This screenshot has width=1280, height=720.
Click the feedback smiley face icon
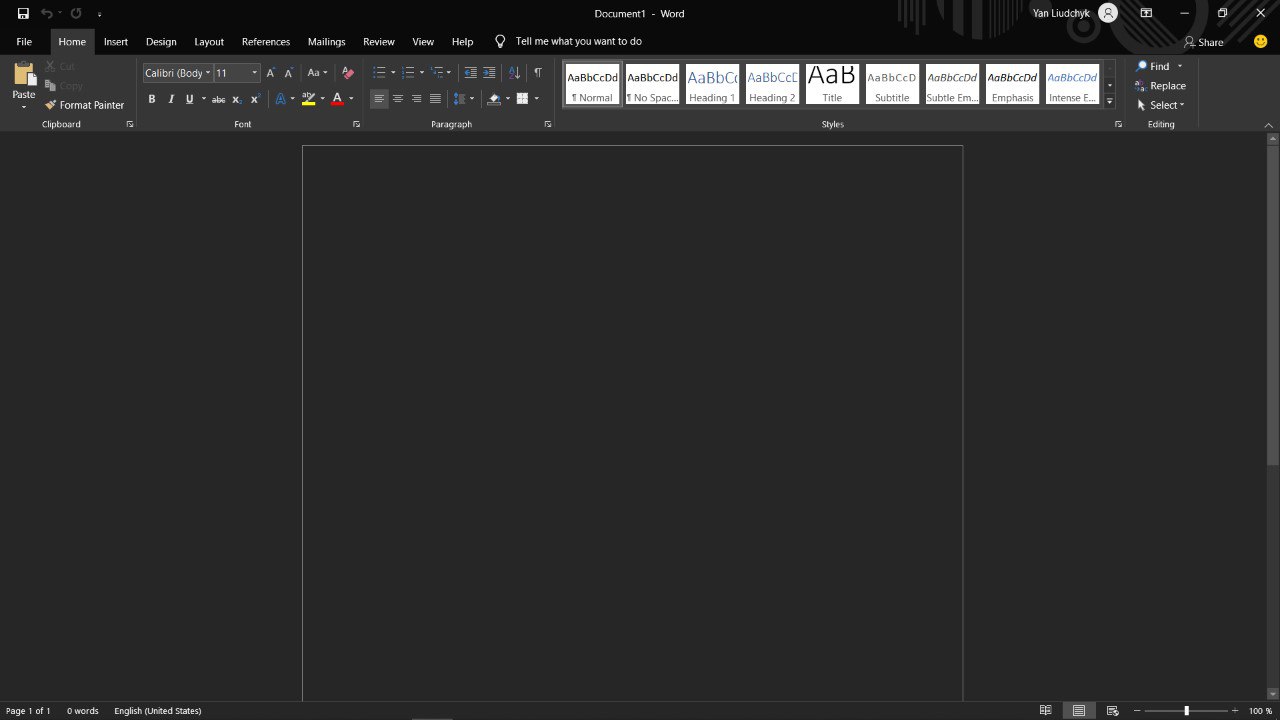[1260, 42]
